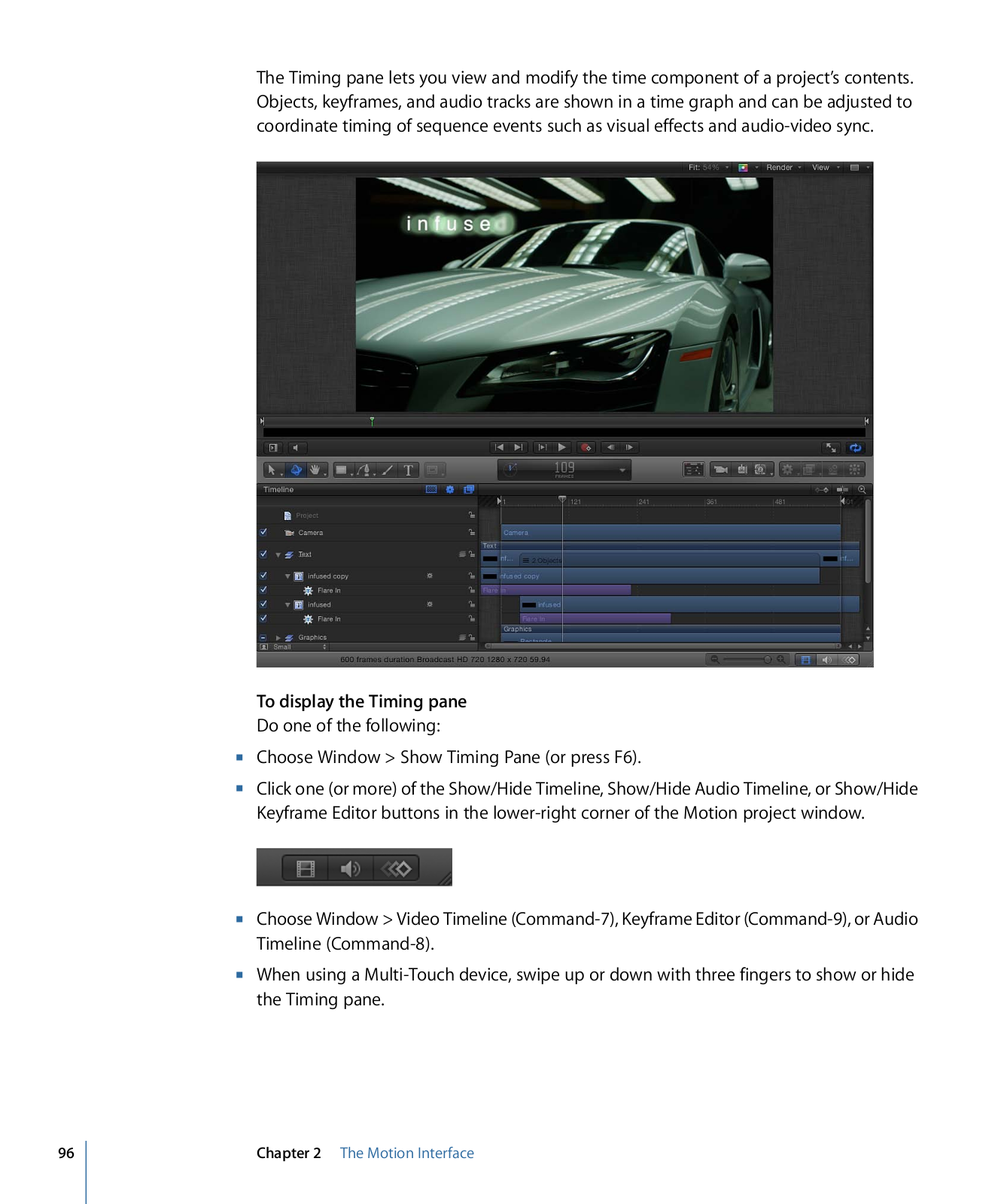
Task: Click Show/Hide Timeline filmstrip button below text
Action: coord(306,869)
